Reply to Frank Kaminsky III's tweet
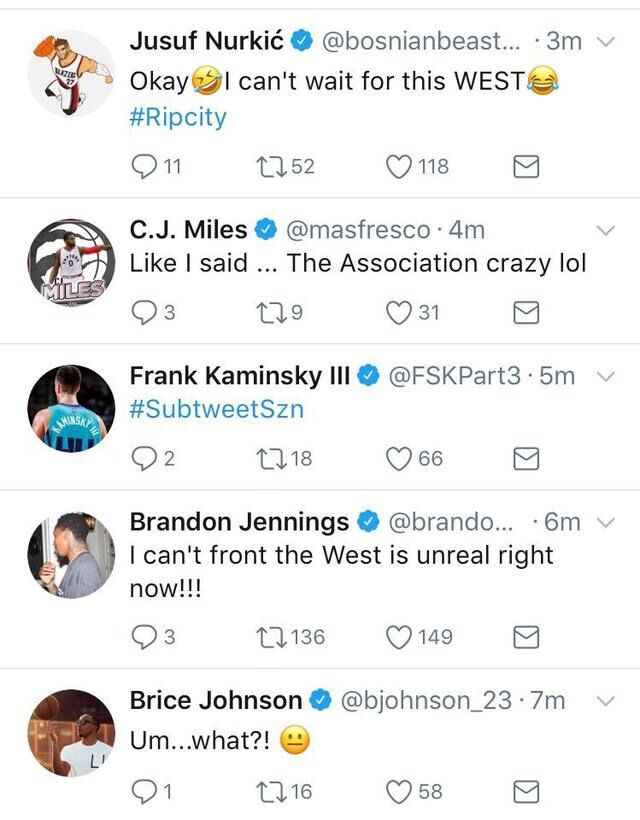Screen dimensions: 640x820 (x=144, y=459)
